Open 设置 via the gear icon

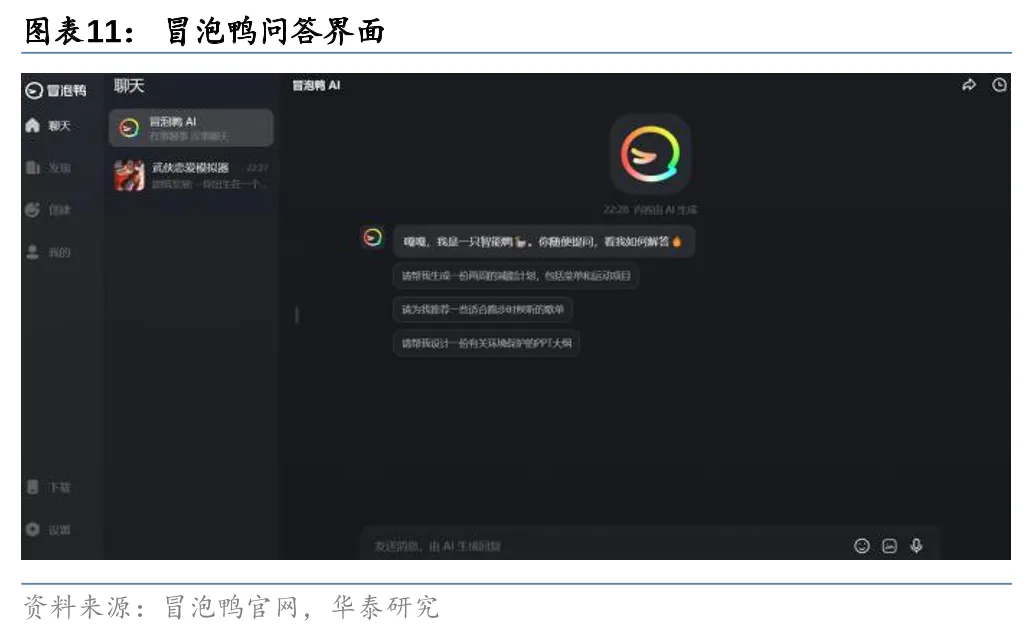pyautogui.click(x=48, y=530)
